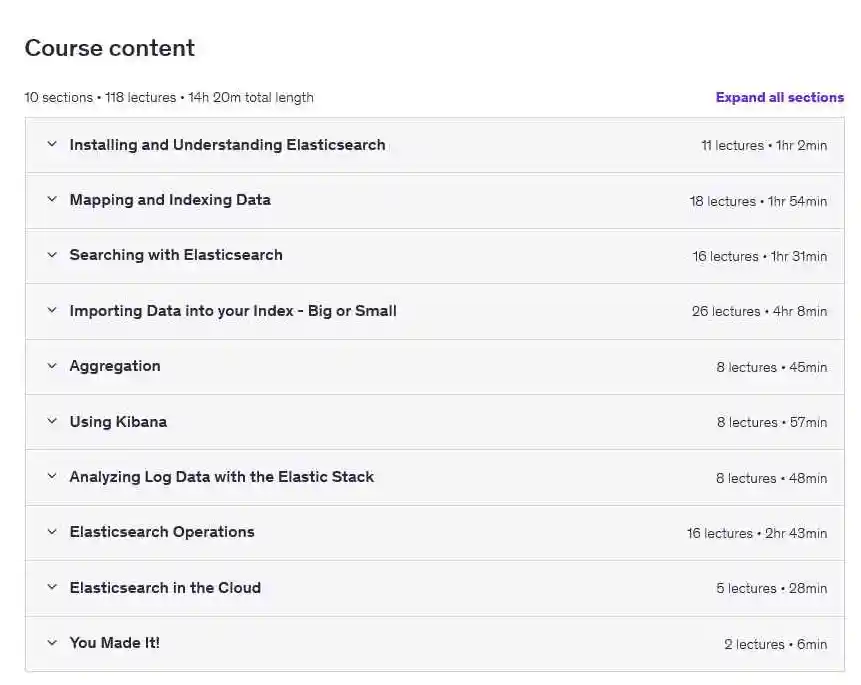
Task: Click the Elasticsearch in the Cloud title
Action: click(165, 588)
